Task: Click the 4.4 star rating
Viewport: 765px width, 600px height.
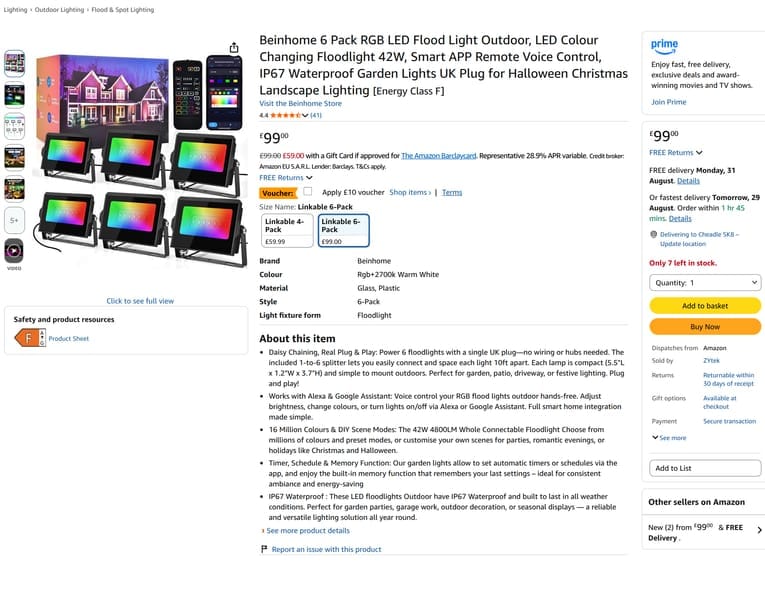Action: (283, 115)
